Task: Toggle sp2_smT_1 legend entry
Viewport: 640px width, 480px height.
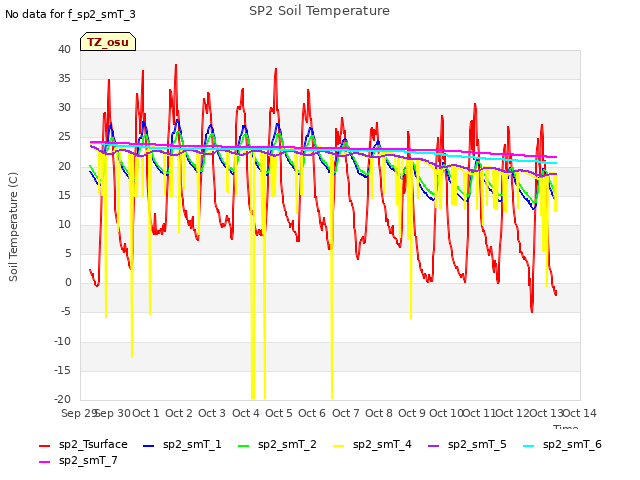Action: pos(182,444)
